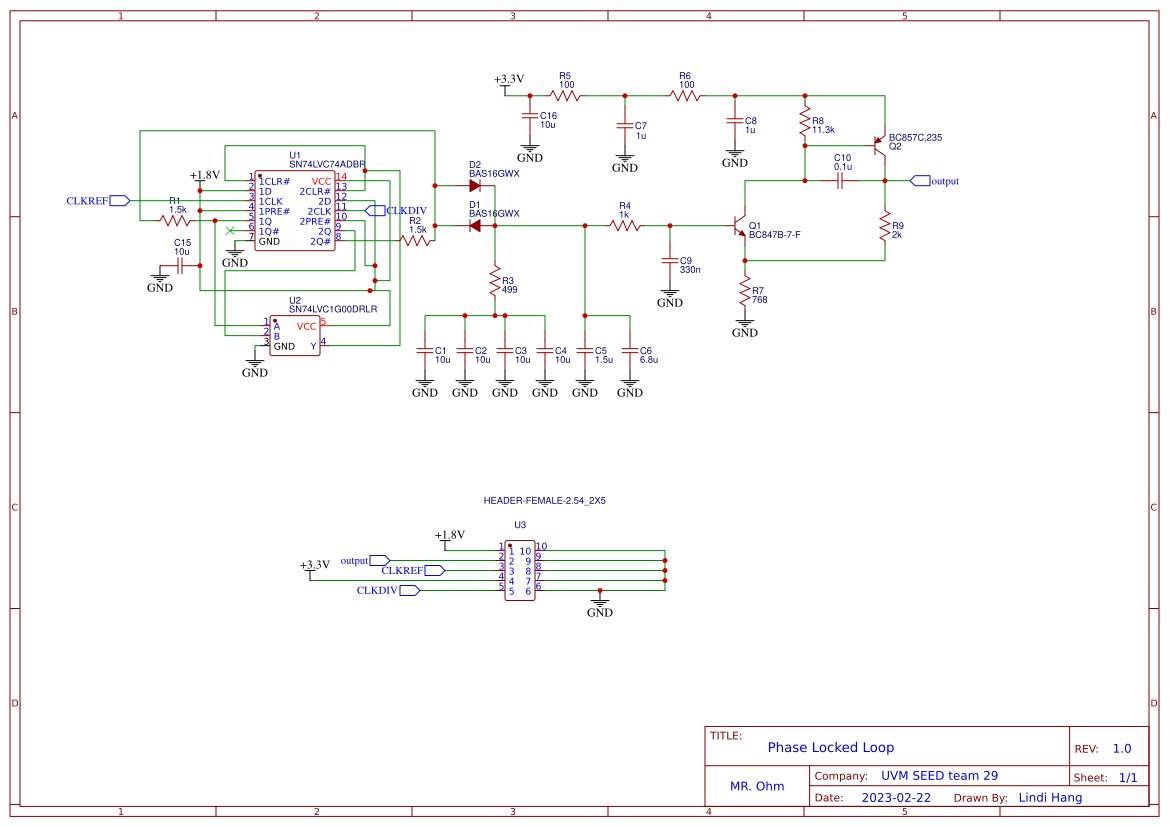The width and height of the screenshot is (1169, 827).
Task: Select the SN74LVC1G00DRLR NAND gate U2
Action: coord(295,337)
